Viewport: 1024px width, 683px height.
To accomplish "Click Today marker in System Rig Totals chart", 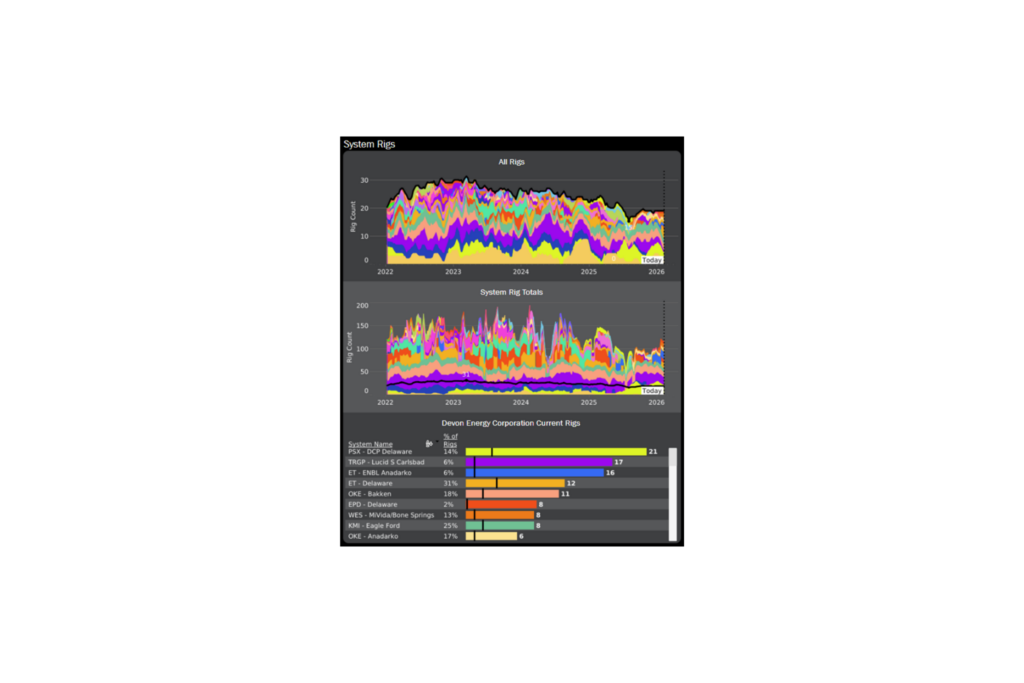I will click(652, 391).
